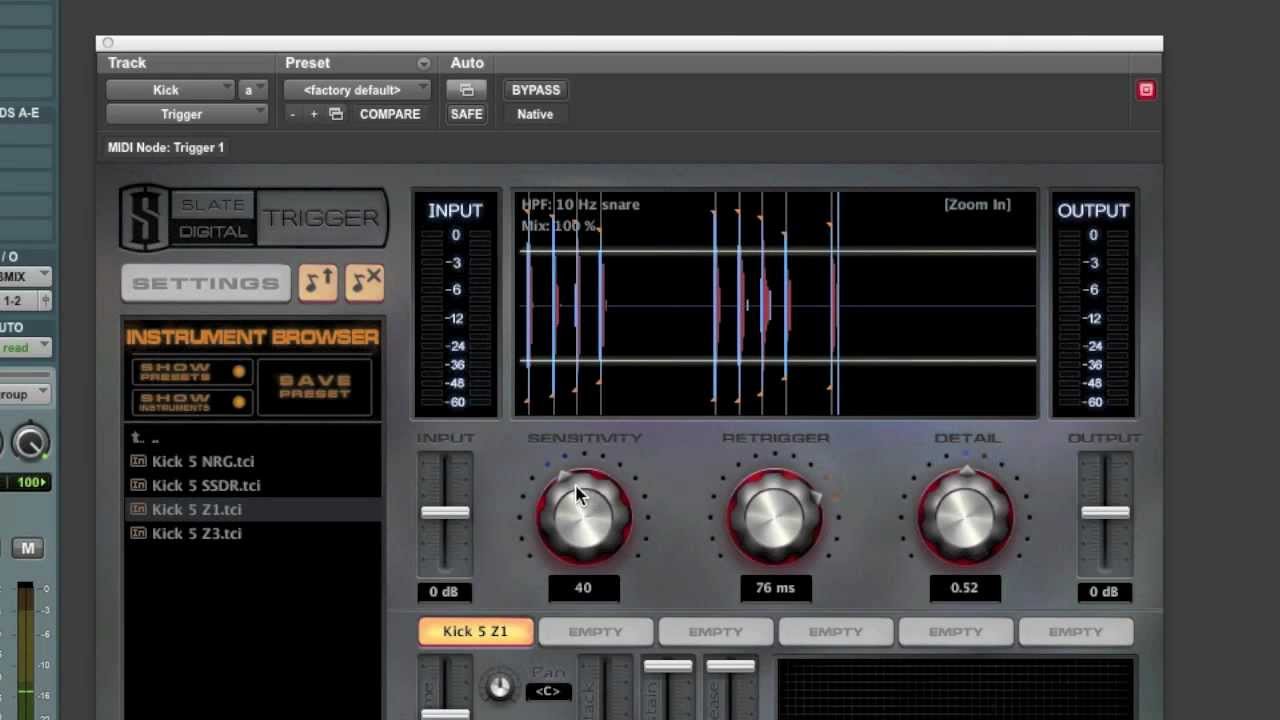Click the plug-in automation enable icon under Auto
The width and height of the screenshot is (1280, 720).
(x=466, y=90)
